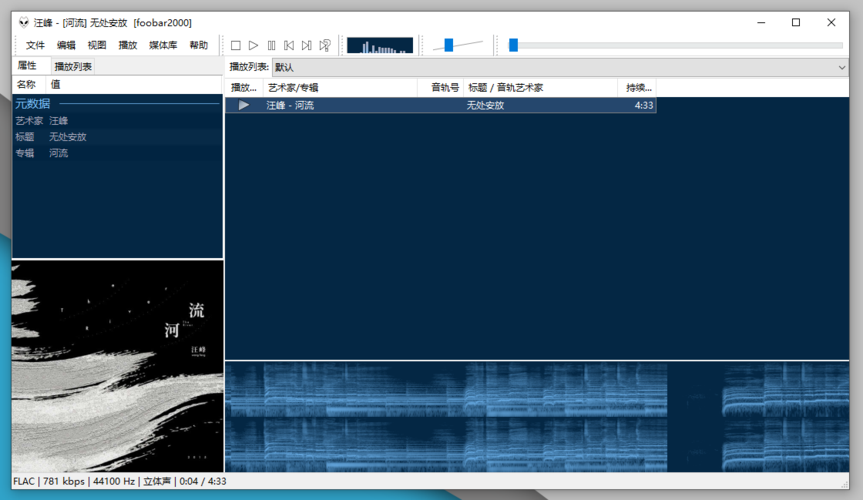Close the foobar2000 window
Viewport: 863px width, 500px height.
831,23
